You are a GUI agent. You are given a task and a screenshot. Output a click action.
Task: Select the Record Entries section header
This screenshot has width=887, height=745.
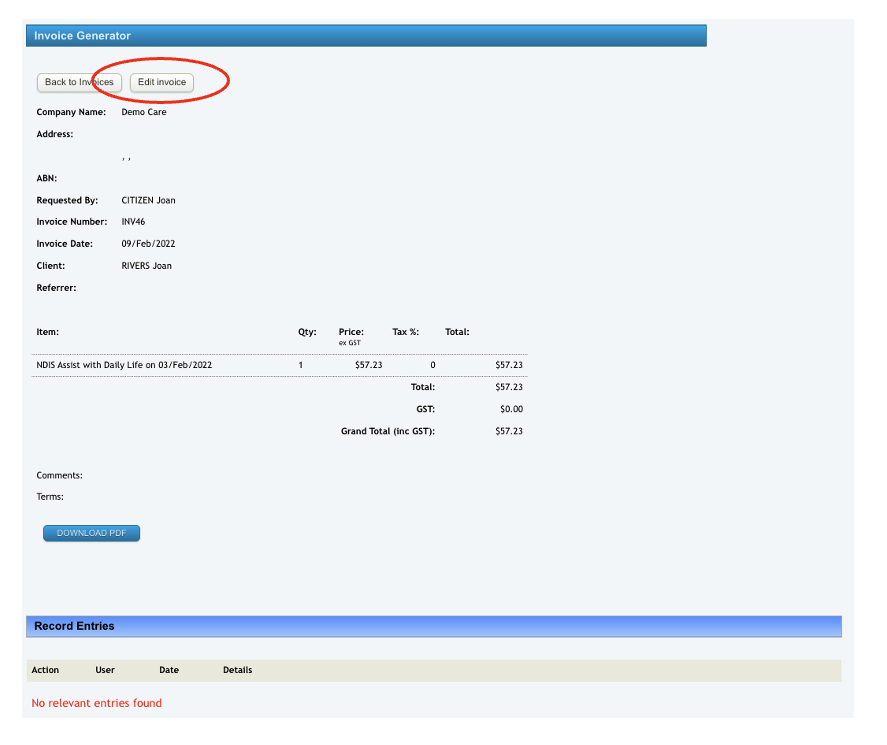74,626
